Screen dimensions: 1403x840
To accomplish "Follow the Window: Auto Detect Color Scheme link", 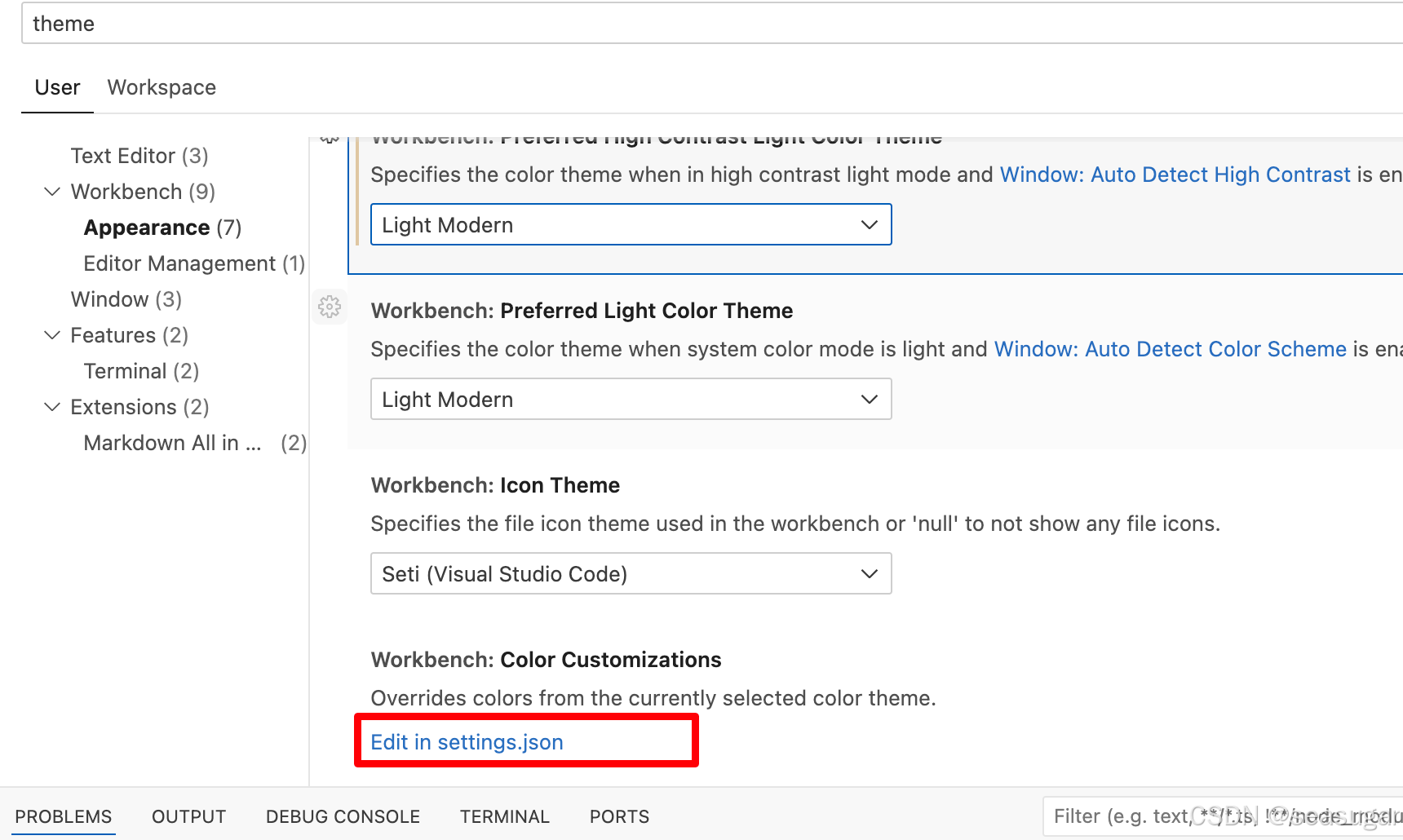I will coord(1170,349).
